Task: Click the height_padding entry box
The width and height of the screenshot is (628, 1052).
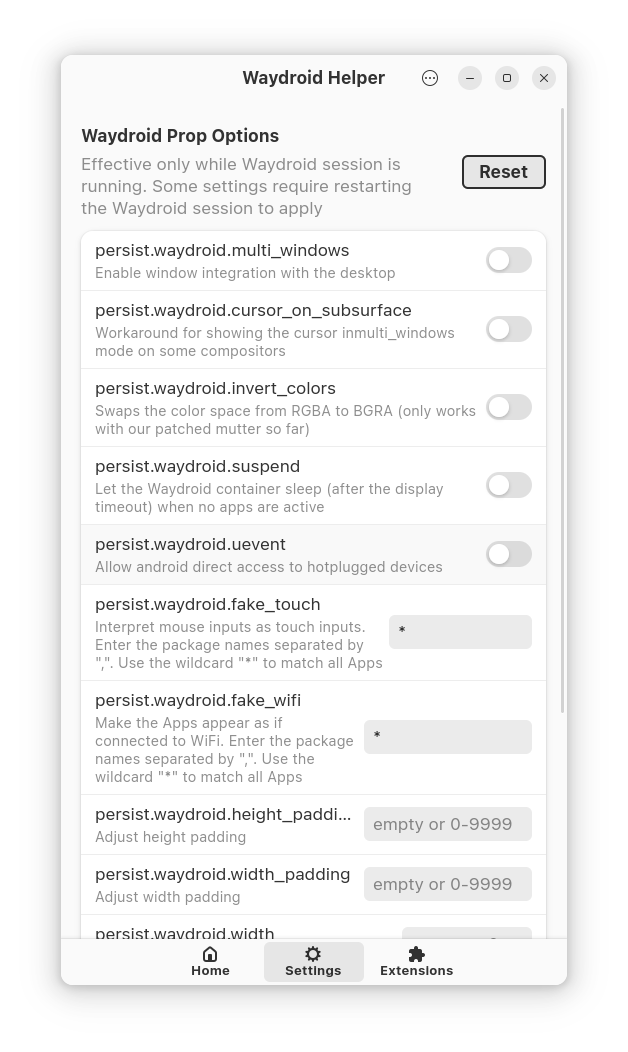Action: click(x=448, y=824)
